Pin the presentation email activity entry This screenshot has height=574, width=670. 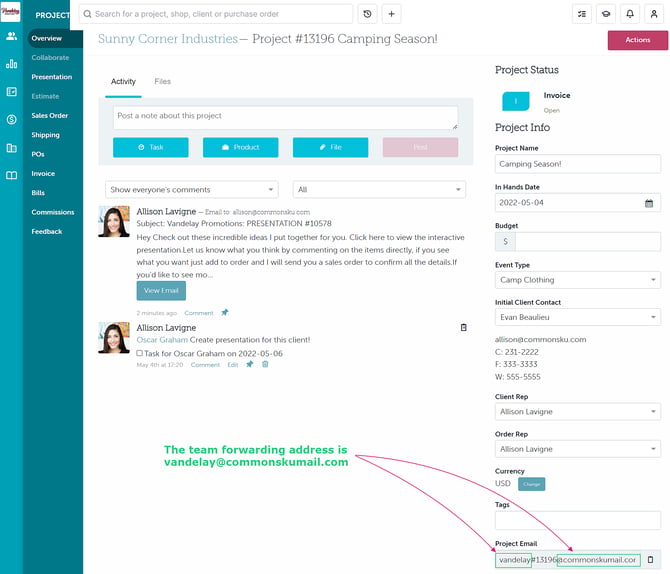[x=225, y=312]
